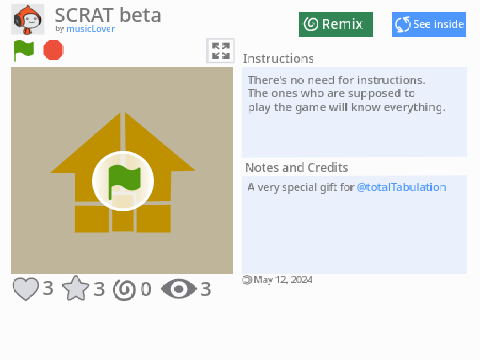The width and height of the screenshot is (480, 360).
Task: Favorite the project with the star icon
Action: 76,288
